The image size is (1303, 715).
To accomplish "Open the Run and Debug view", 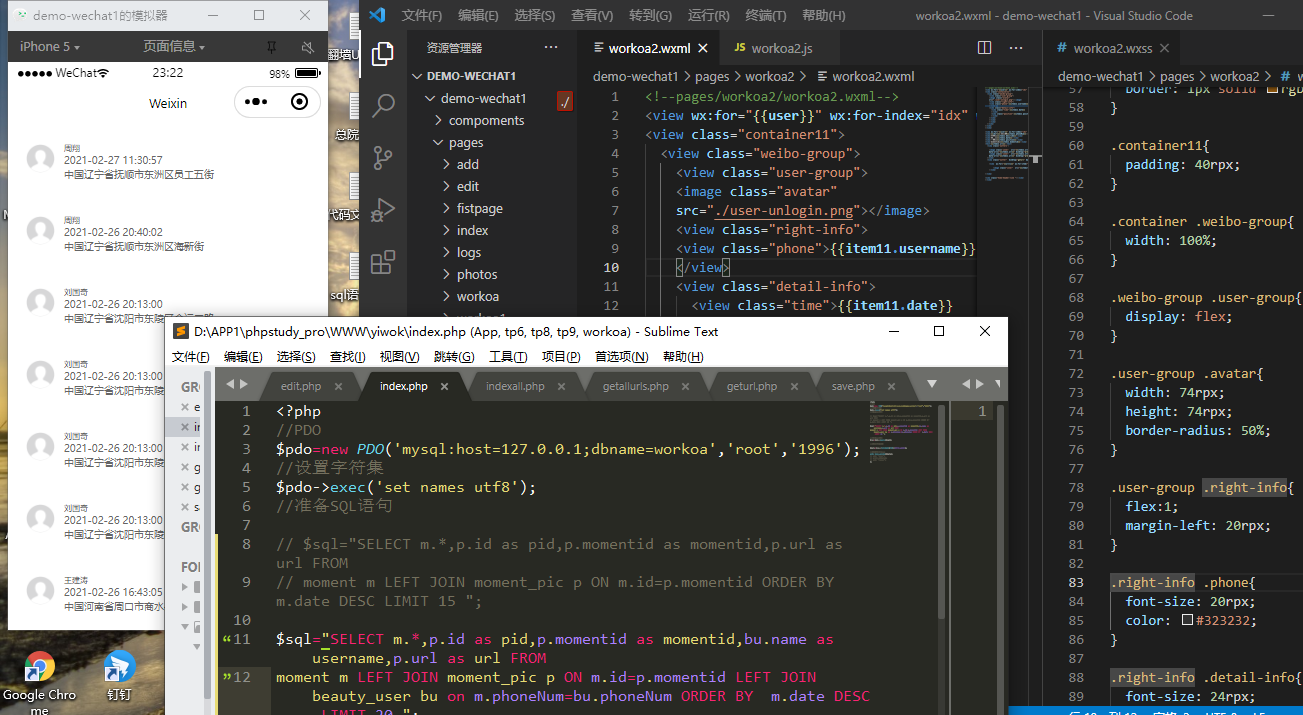I will 382,210.
